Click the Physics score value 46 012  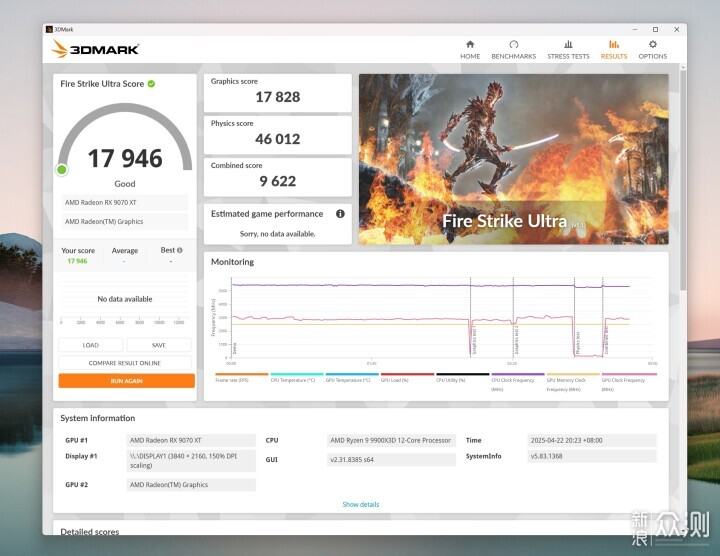tap(277, 139)
